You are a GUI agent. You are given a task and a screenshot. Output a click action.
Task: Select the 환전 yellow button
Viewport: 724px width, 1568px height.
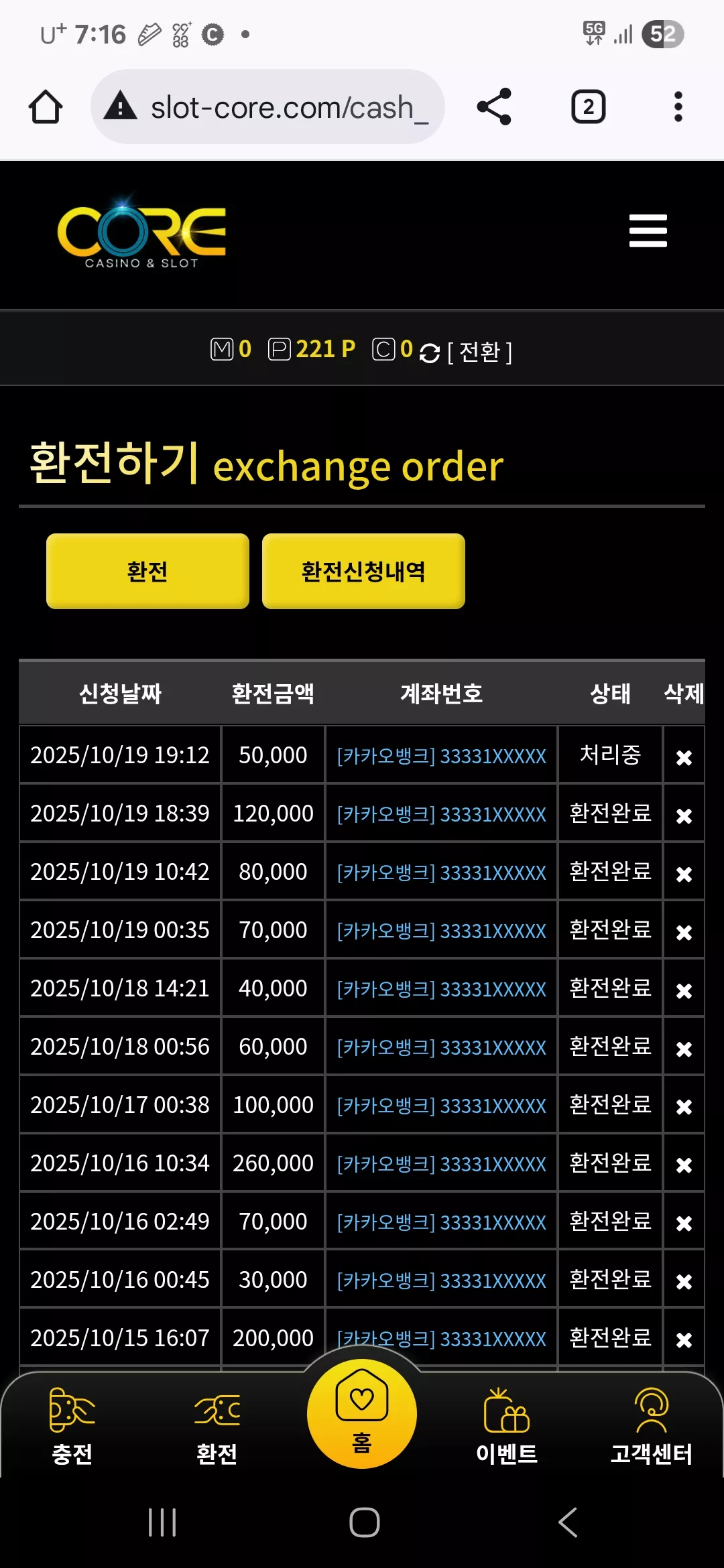147,571
